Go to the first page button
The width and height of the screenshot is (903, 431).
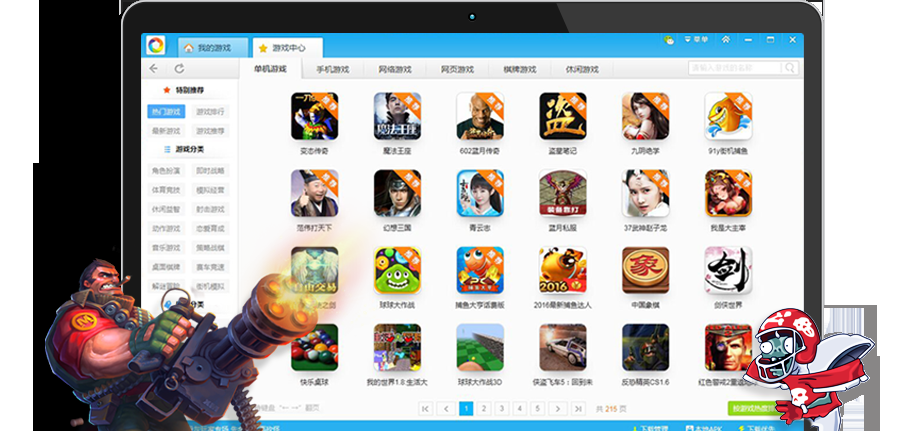426,409
